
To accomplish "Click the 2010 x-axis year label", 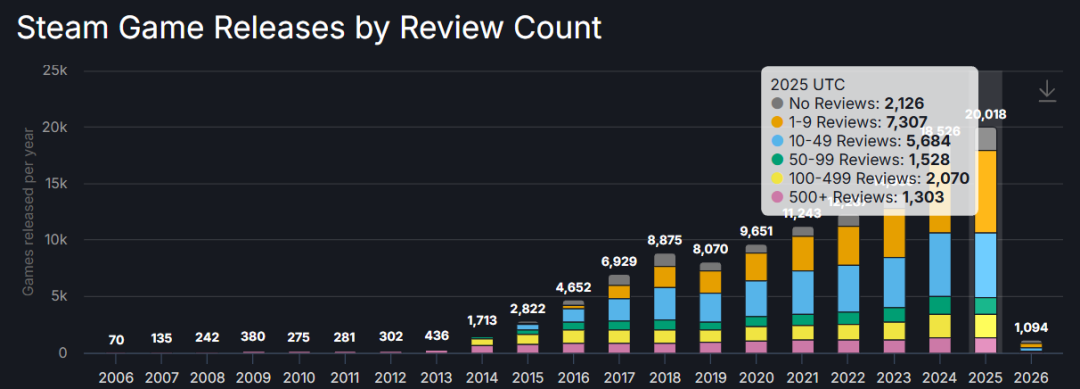I will tap(299, 377).
